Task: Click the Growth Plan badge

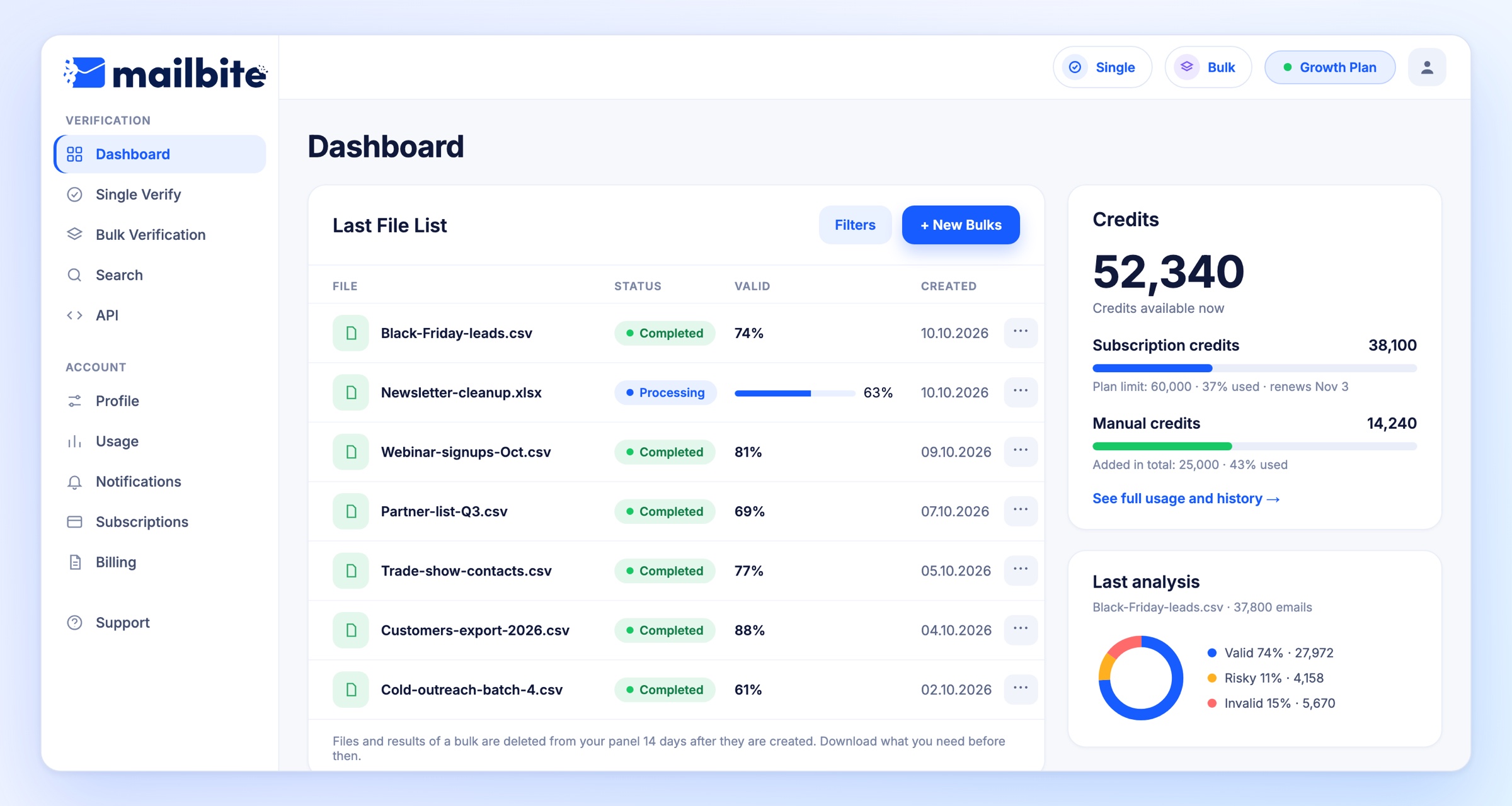Action: (x=1330, y=67)
